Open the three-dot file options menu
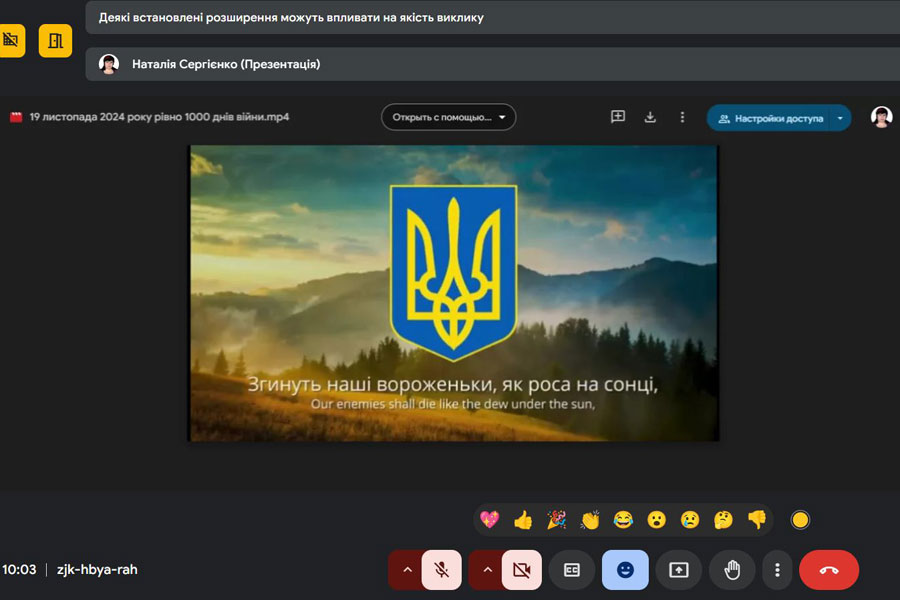Screen dimensions: 900x600 [682, 117]
